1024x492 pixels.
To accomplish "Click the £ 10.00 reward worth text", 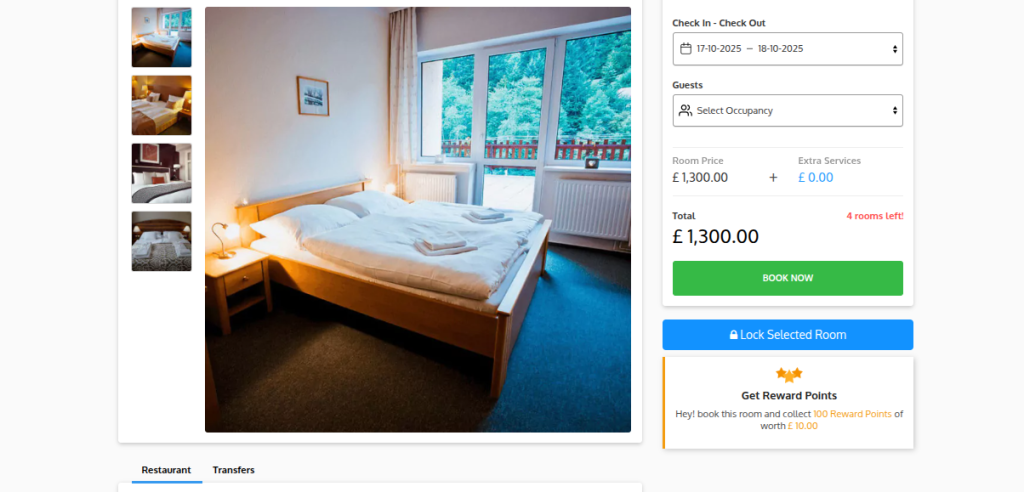I will (x=803, y=426).
